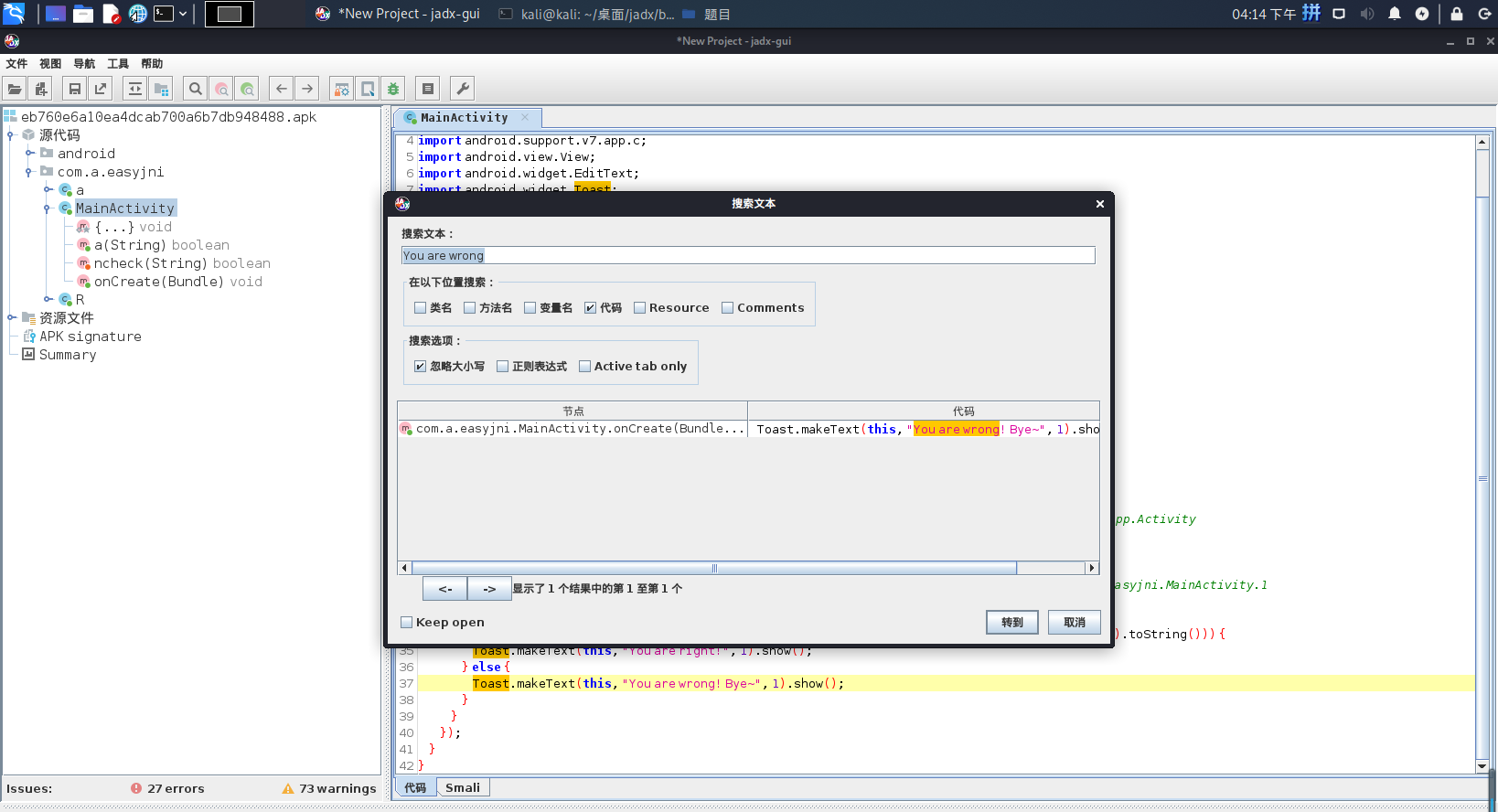Check the Keep open checkbox
Screen dimensions: 1498x812
pos(407,623)
